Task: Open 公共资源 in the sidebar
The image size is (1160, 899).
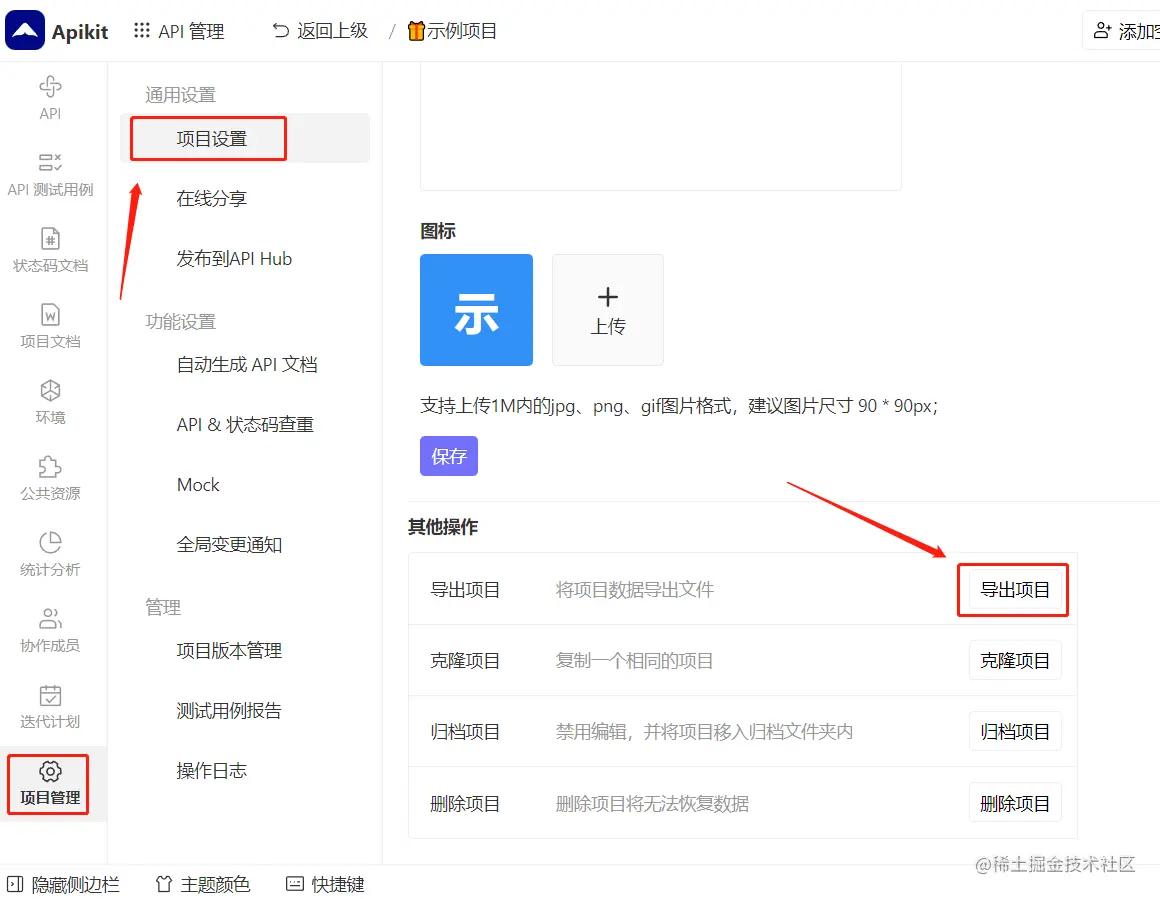Action: click(x=50, y=479)
